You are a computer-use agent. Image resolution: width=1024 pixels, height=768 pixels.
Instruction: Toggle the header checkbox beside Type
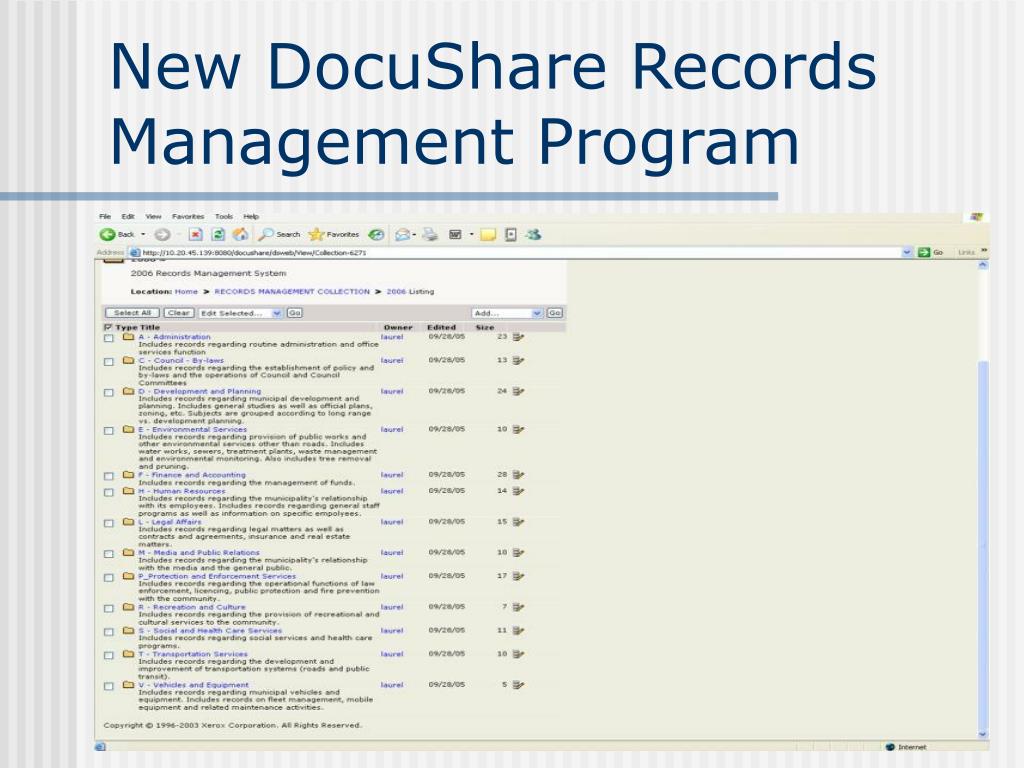coord(108,327)
